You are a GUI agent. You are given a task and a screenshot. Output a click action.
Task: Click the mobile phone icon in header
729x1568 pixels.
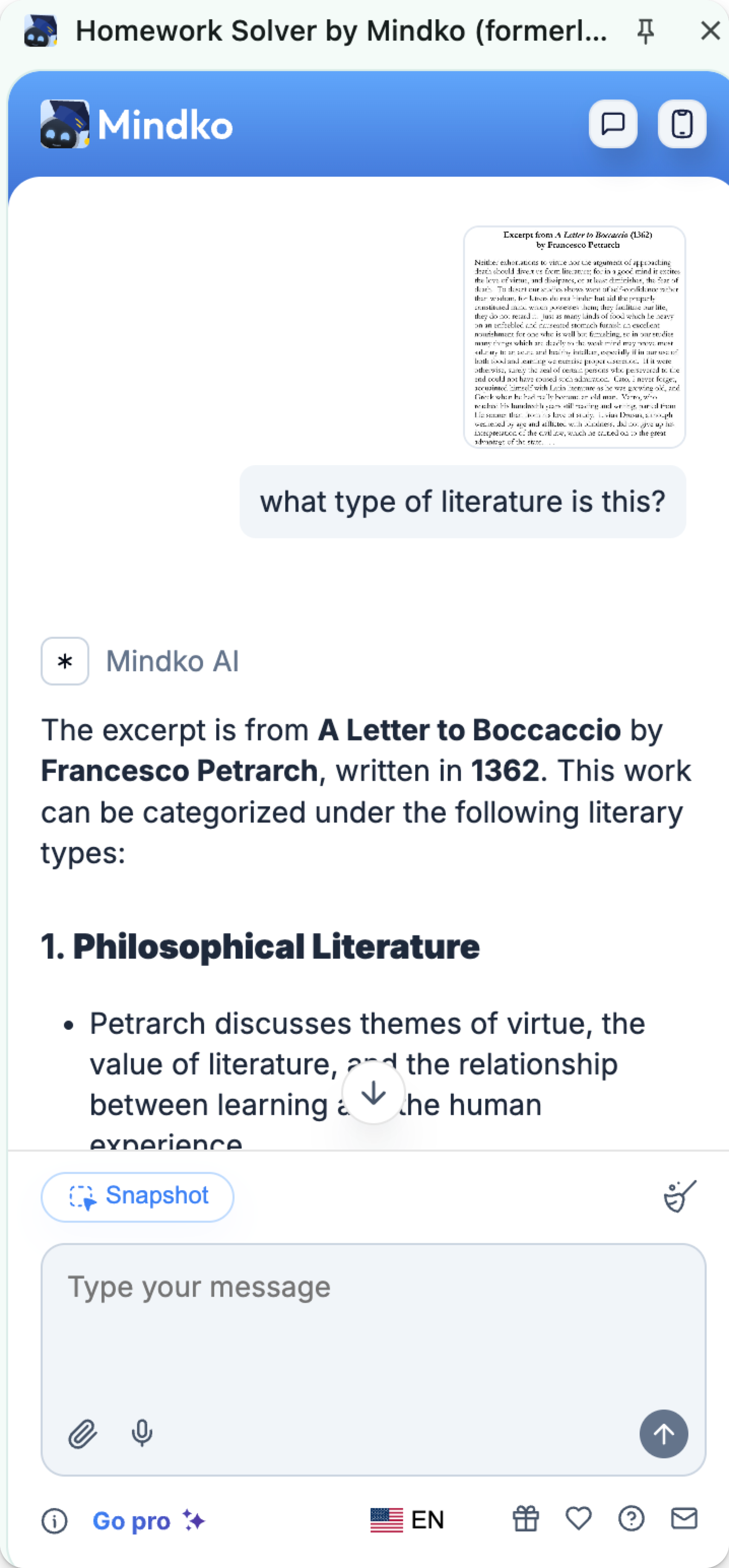point(682,124)
